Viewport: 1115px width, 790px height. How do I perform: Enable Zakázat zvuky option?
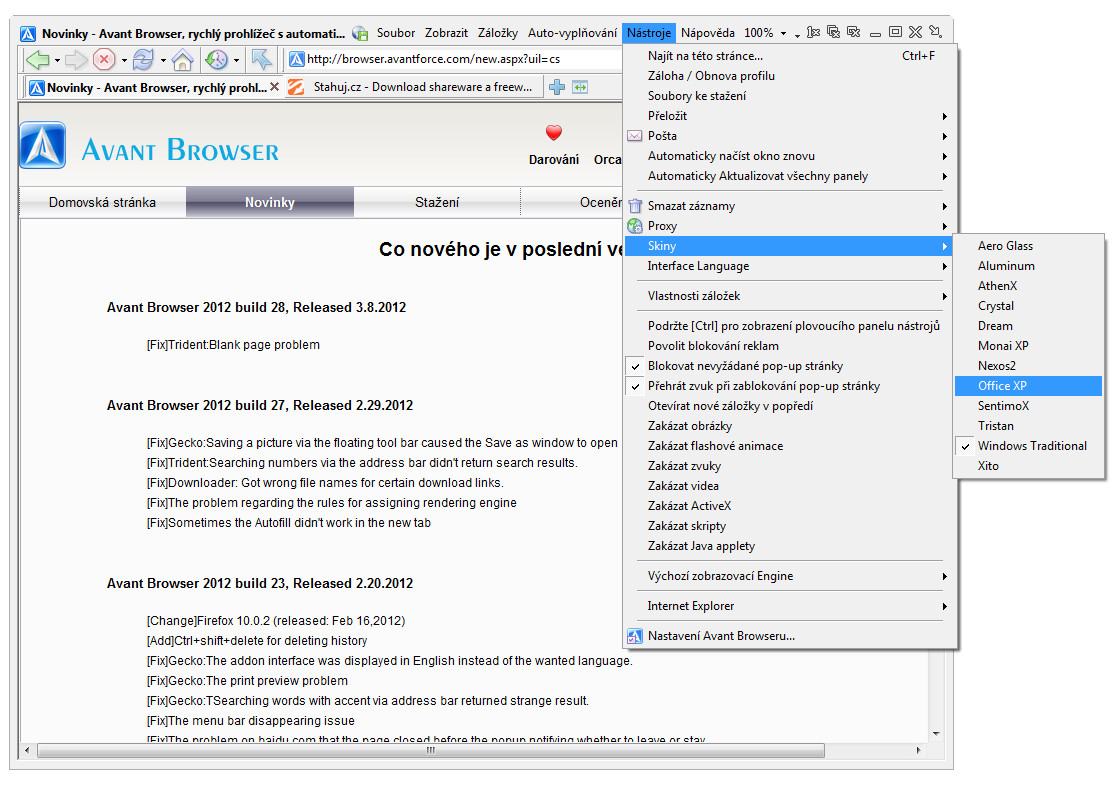tap(790, 466)
